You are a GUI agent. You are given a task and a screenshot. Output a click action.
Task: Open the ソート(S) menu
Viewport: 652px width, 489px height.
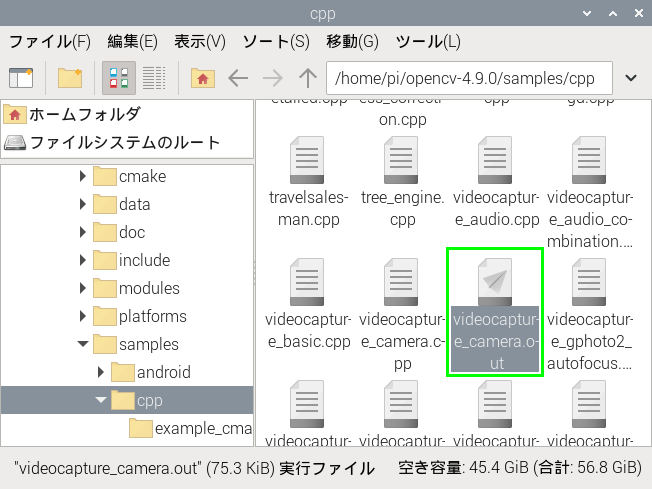tap(276, 42)
